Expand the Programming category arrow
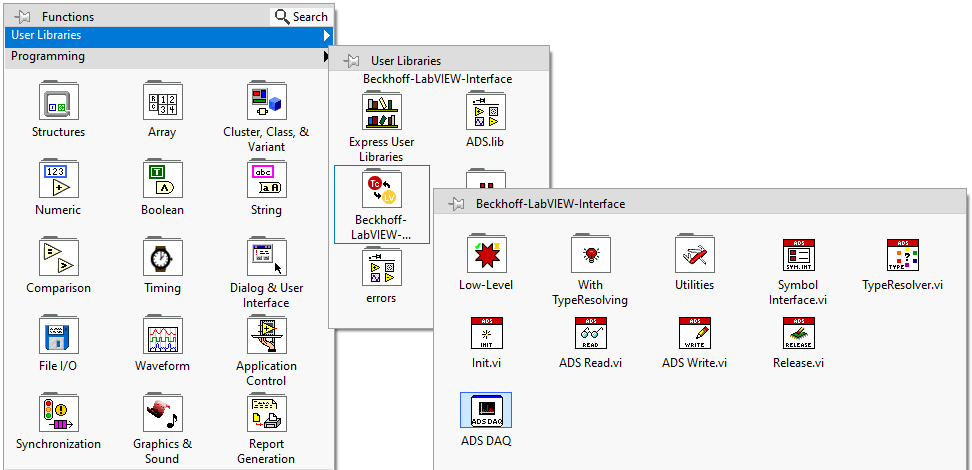972x470 pixels. coord(326,57)
